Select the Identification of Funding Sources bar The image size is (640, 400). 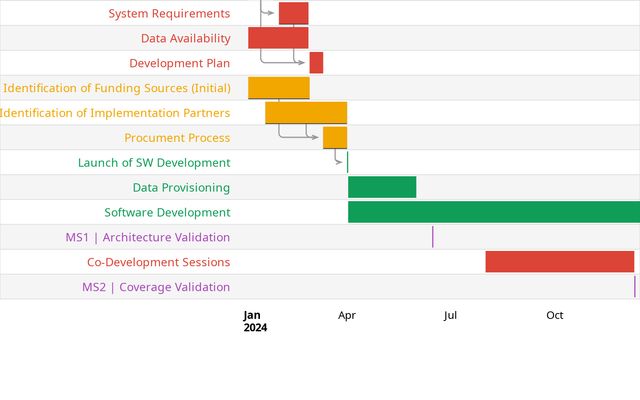[279, 88]
